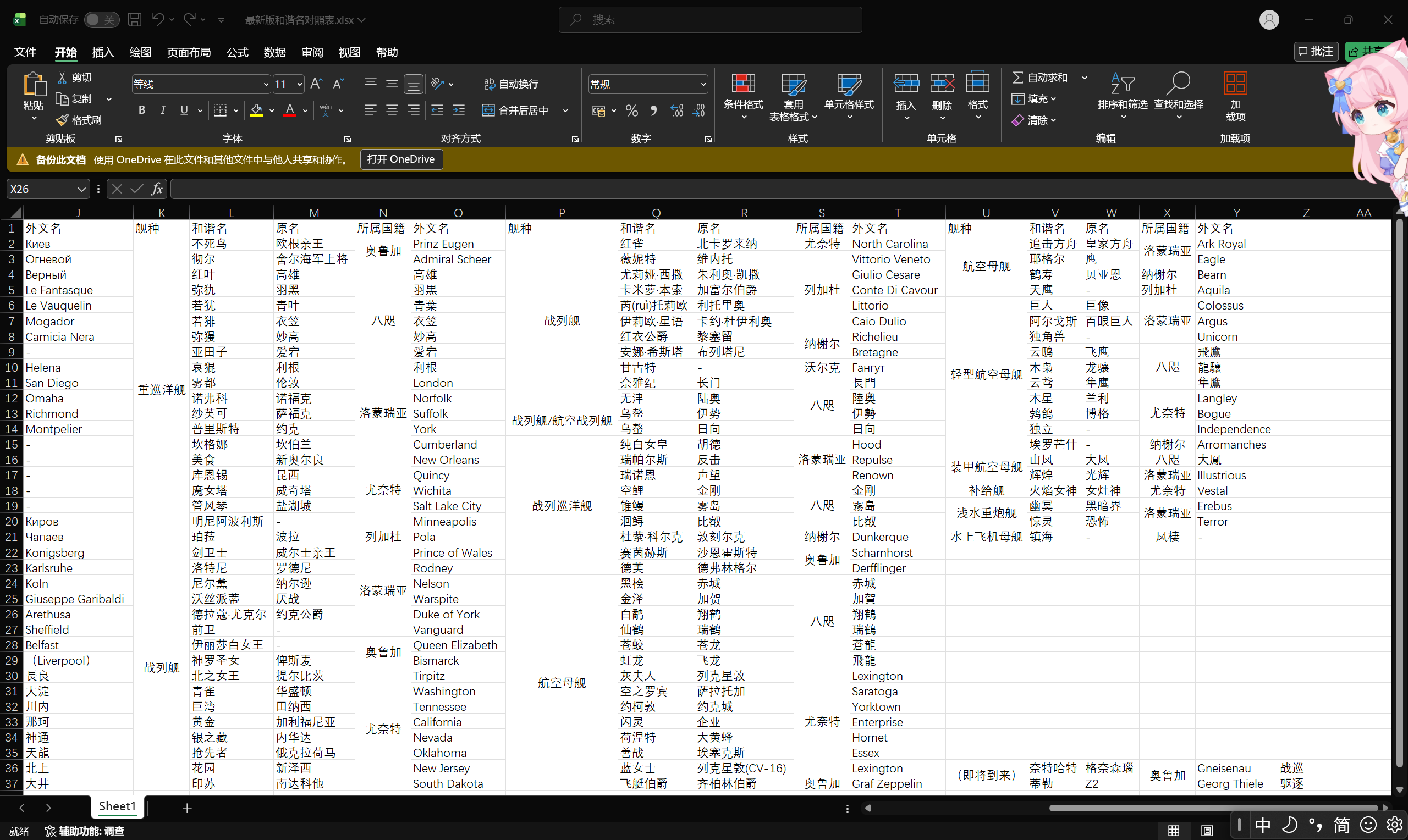The image size is (1408, 840).
Task: Click the Comments (批注) button
Action: click(x=1315, y=52)
